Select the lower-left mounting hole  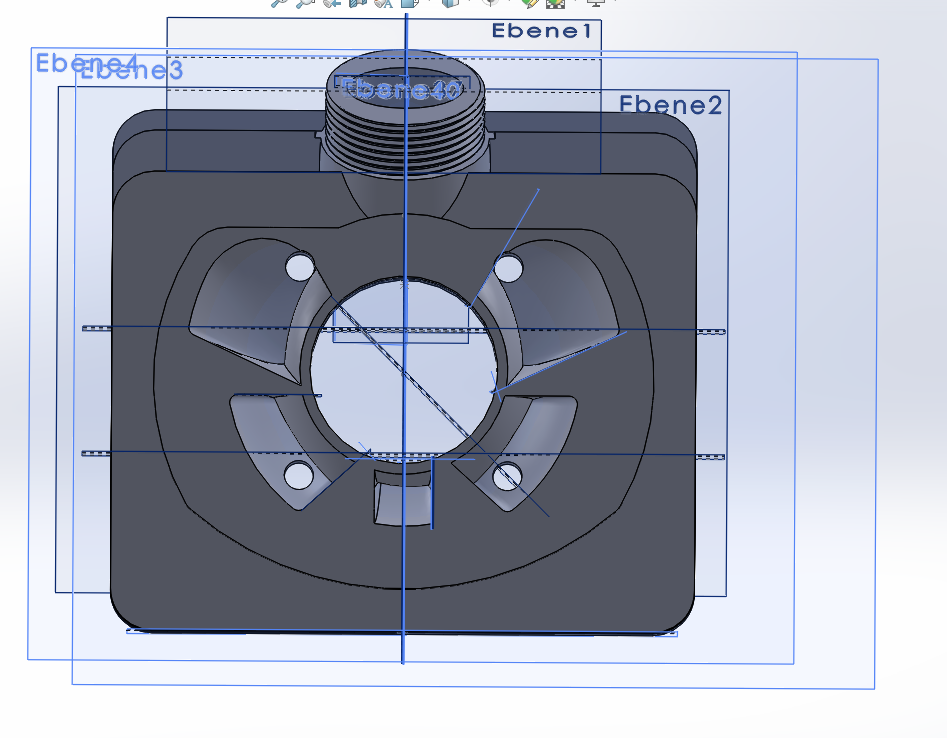coord(297,475)
